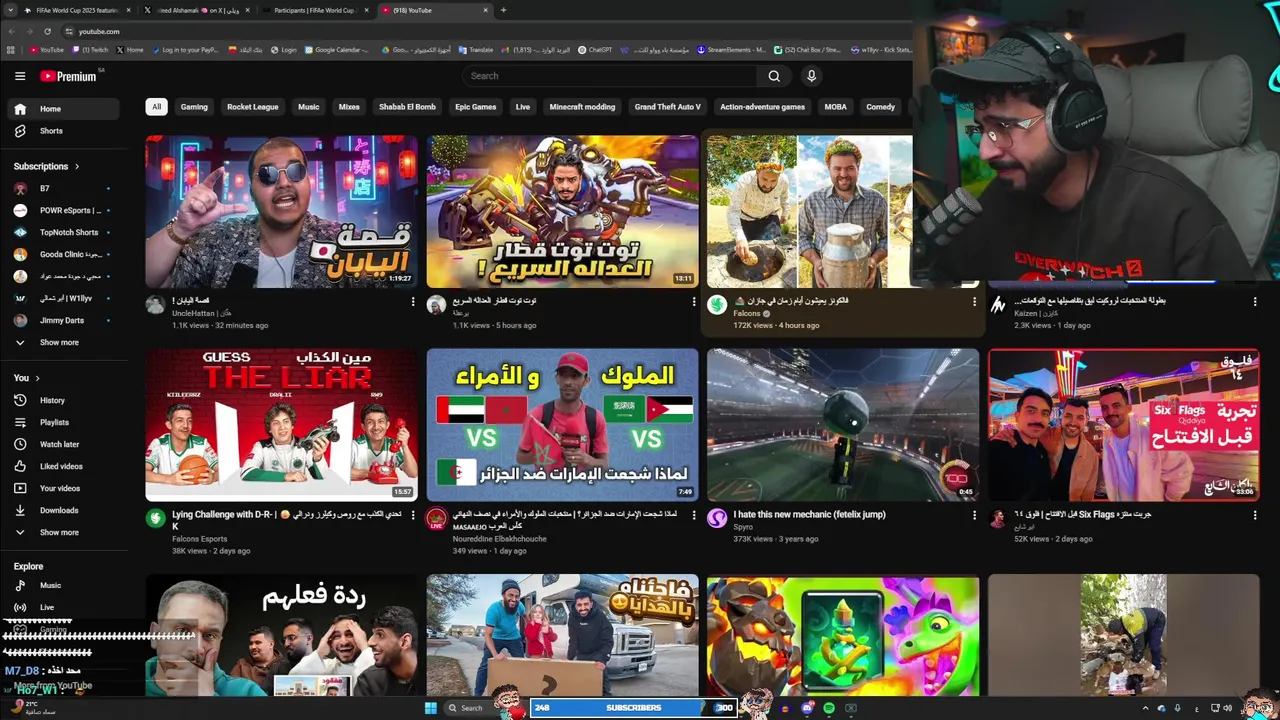Expand the You section arrow
1280x720 pixels.
pyautogui.click(x=38, y=378)
